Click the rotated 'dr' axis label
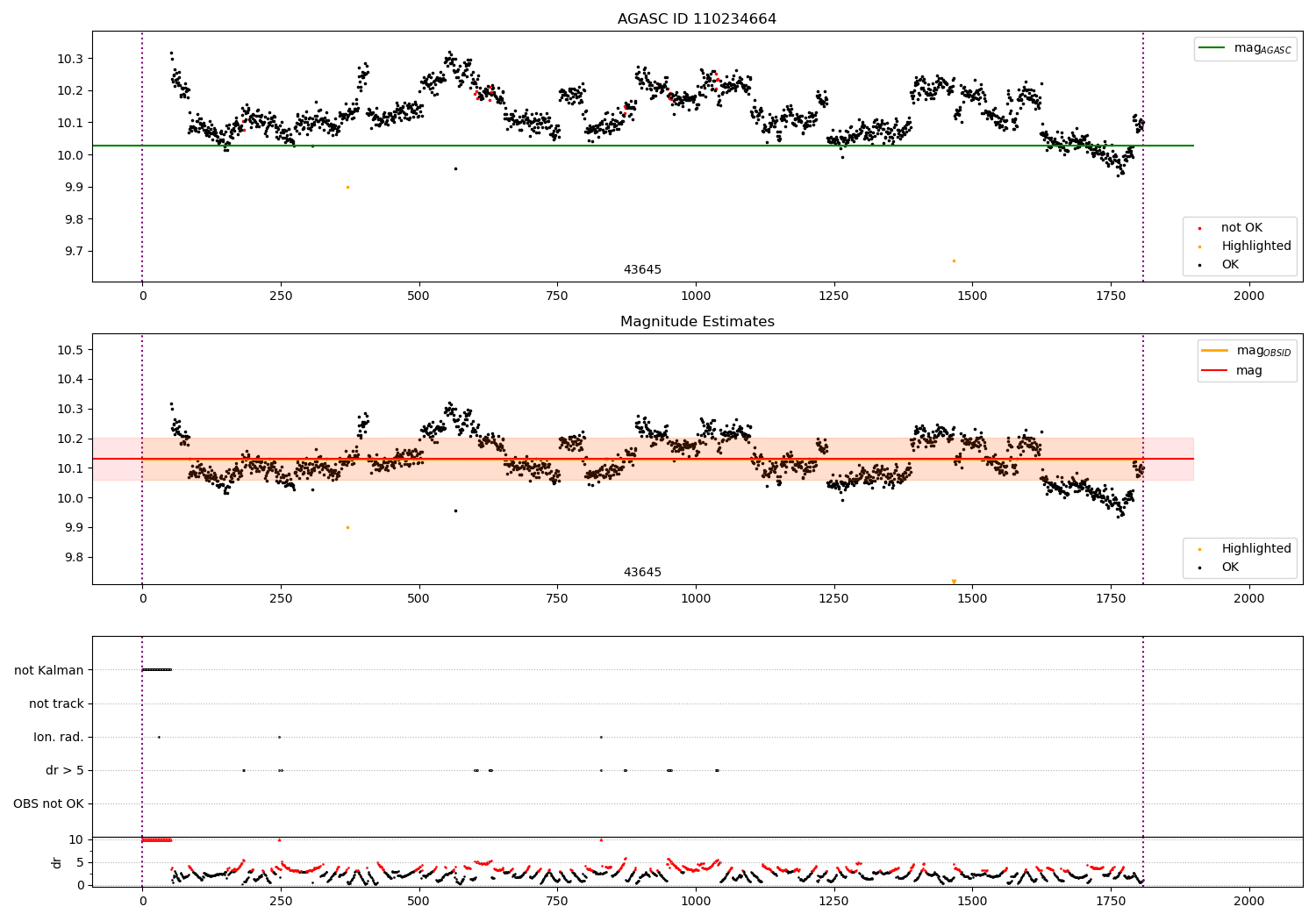 57,862
